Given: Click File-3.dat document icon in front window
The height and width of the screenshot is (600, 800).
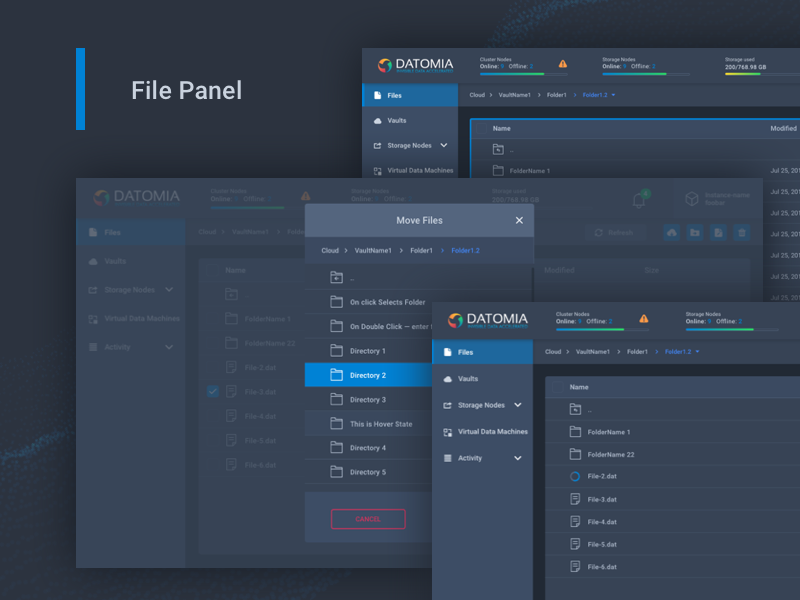Looking at the screenshot, I should pyautogui.click(x=575, y=499).
